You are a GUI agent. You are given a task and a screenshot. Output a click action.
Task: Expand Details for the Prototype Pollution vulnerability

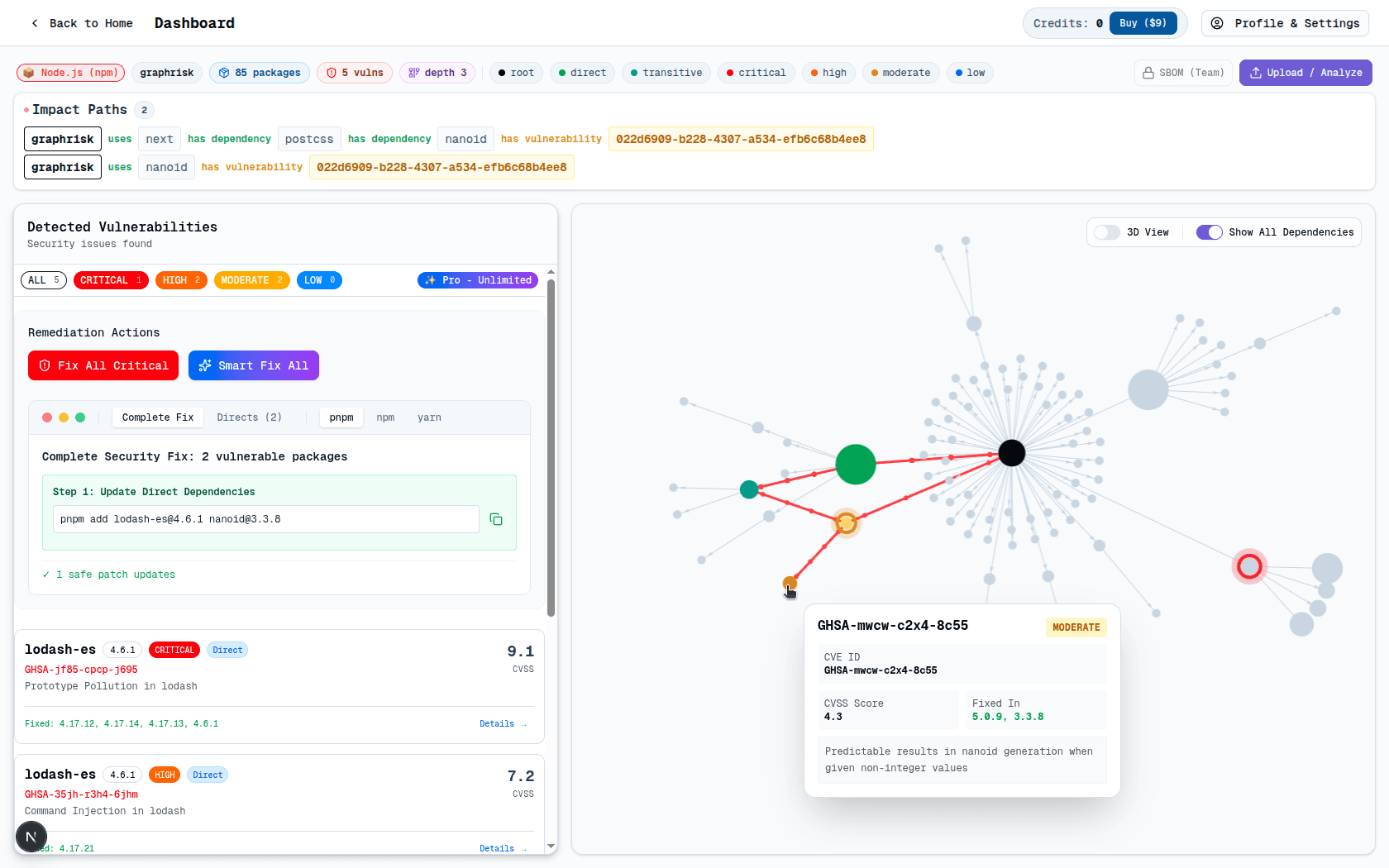click(497, 723)
